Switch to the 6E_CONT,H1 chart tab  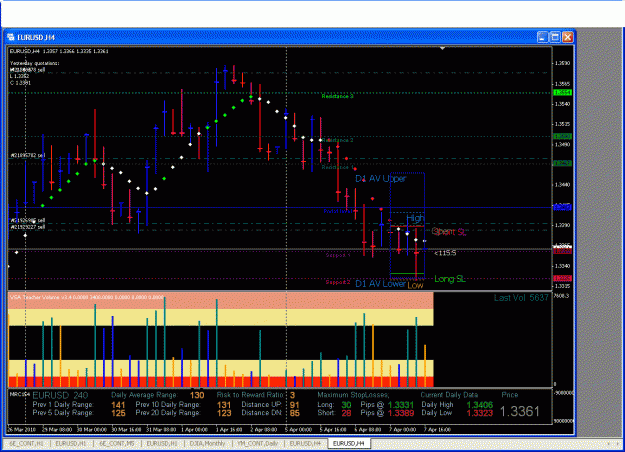click(26, 443)
